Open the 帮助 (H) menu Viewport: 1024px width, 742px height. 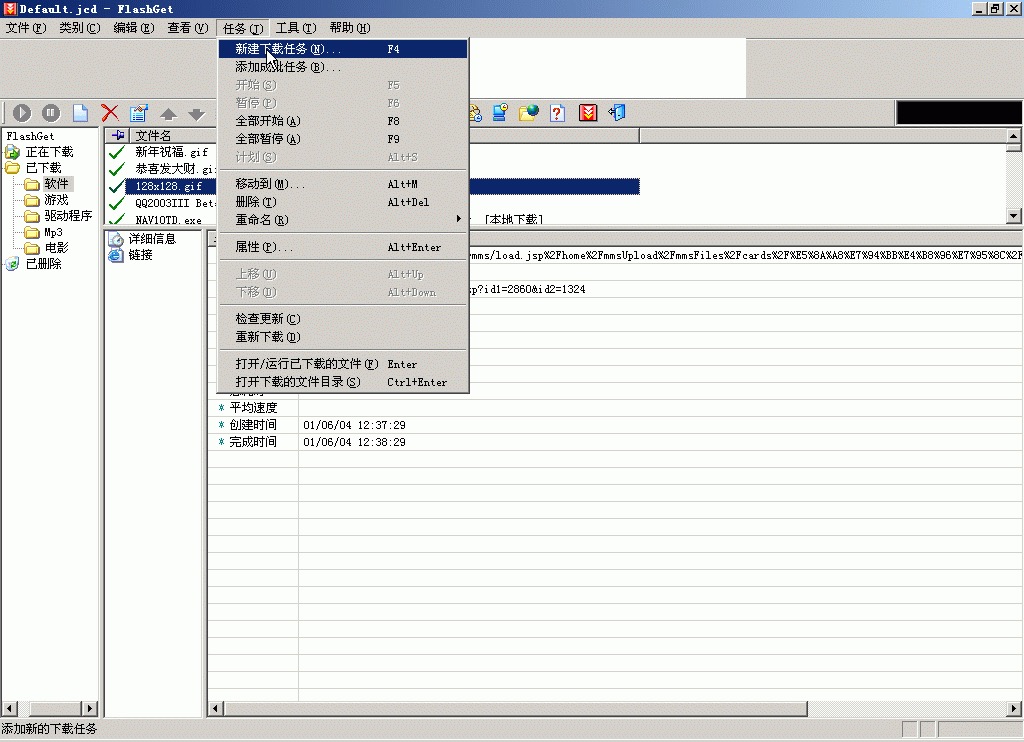(349, 28)
